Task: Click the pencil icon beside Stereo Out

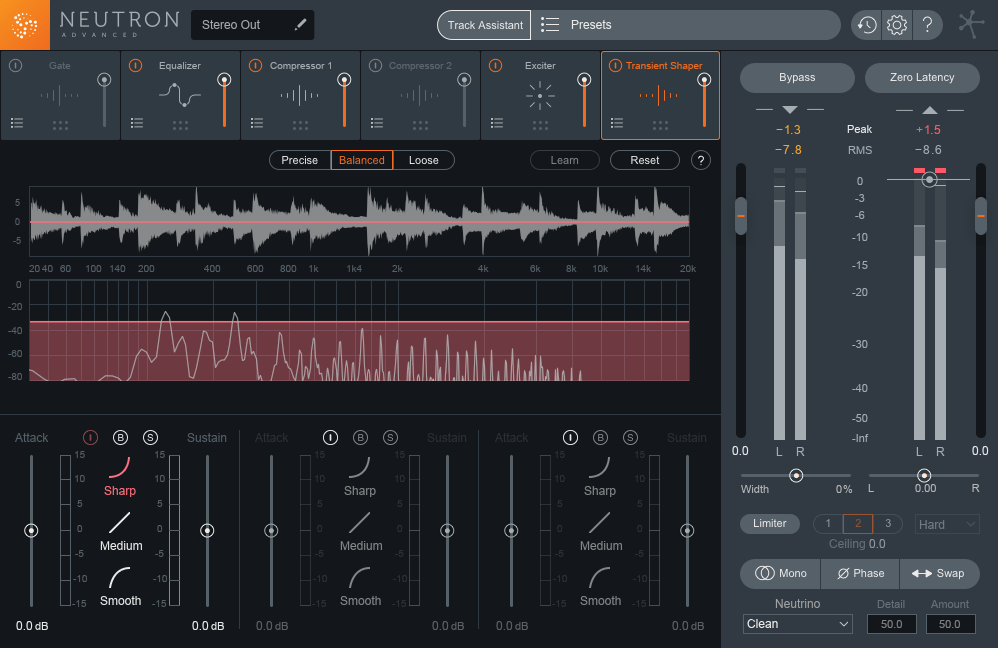Action: (300, 25)
